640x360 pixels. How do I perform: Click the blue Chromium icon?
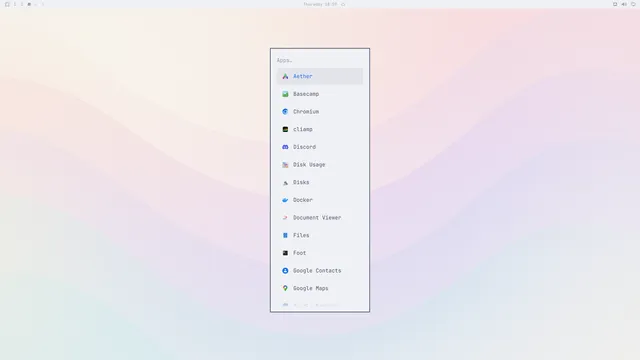click(285, 111)
